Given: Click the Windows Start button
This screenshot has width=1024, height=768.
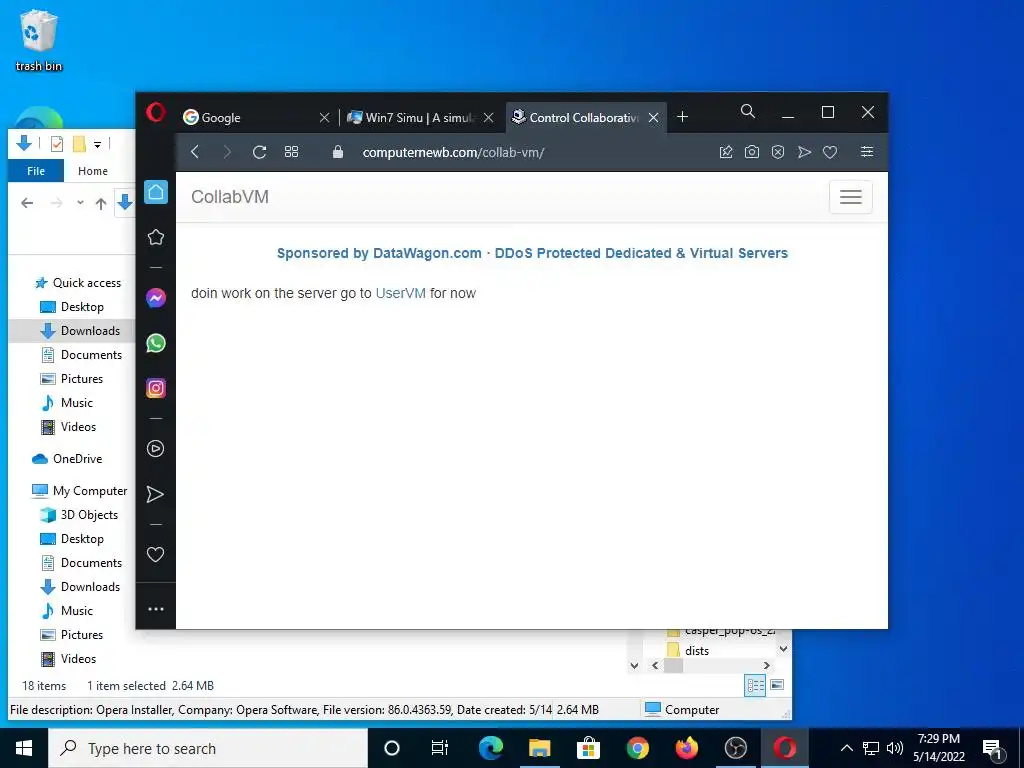Looking at the screenshot, I should coord(24,748).
